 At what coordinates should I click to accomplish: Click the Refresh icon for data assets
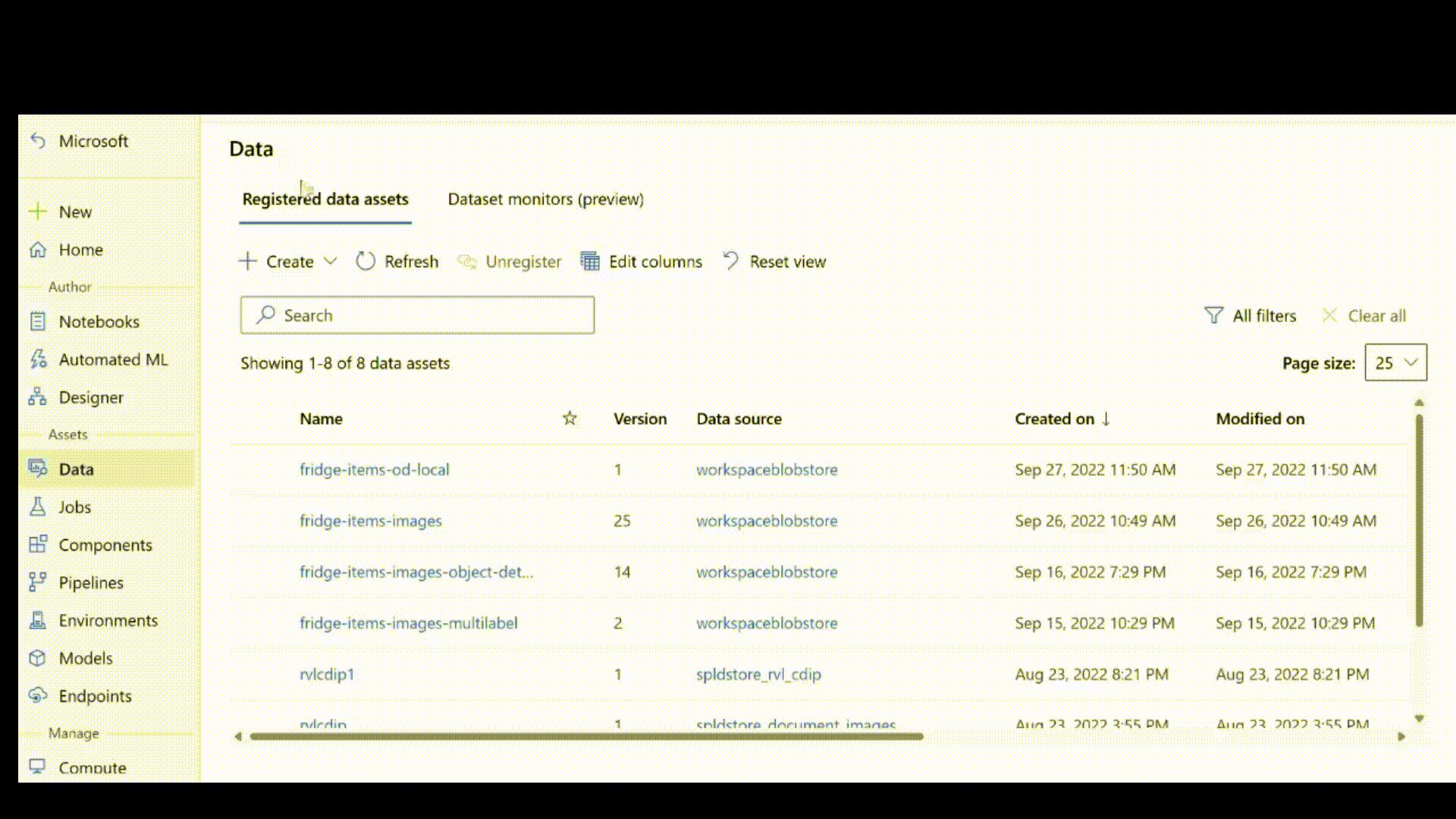[x=366, y=261]
